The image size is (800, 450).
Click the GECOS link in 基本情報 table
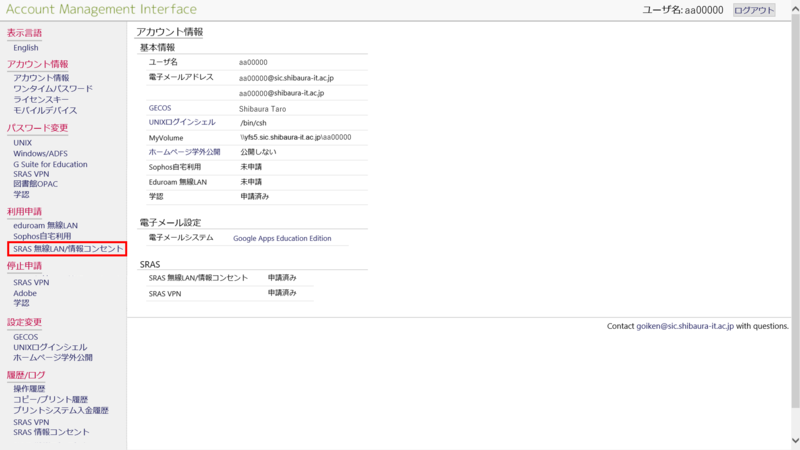[x=161, y=107]
